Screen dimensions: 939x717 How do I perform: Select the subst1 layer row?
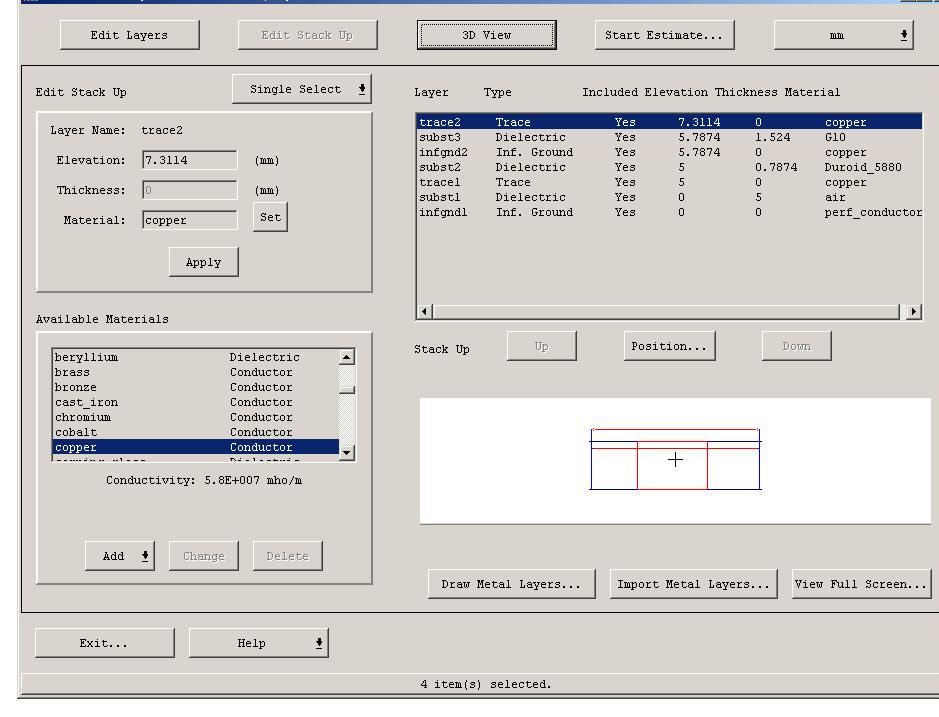(x=669, y=197)
